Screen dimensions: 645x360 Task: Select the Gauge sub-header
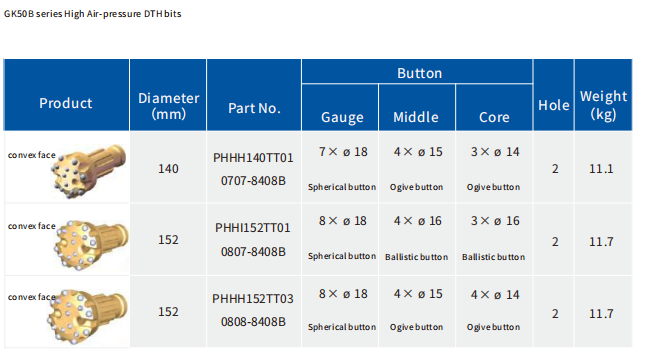tap(342, 117)
